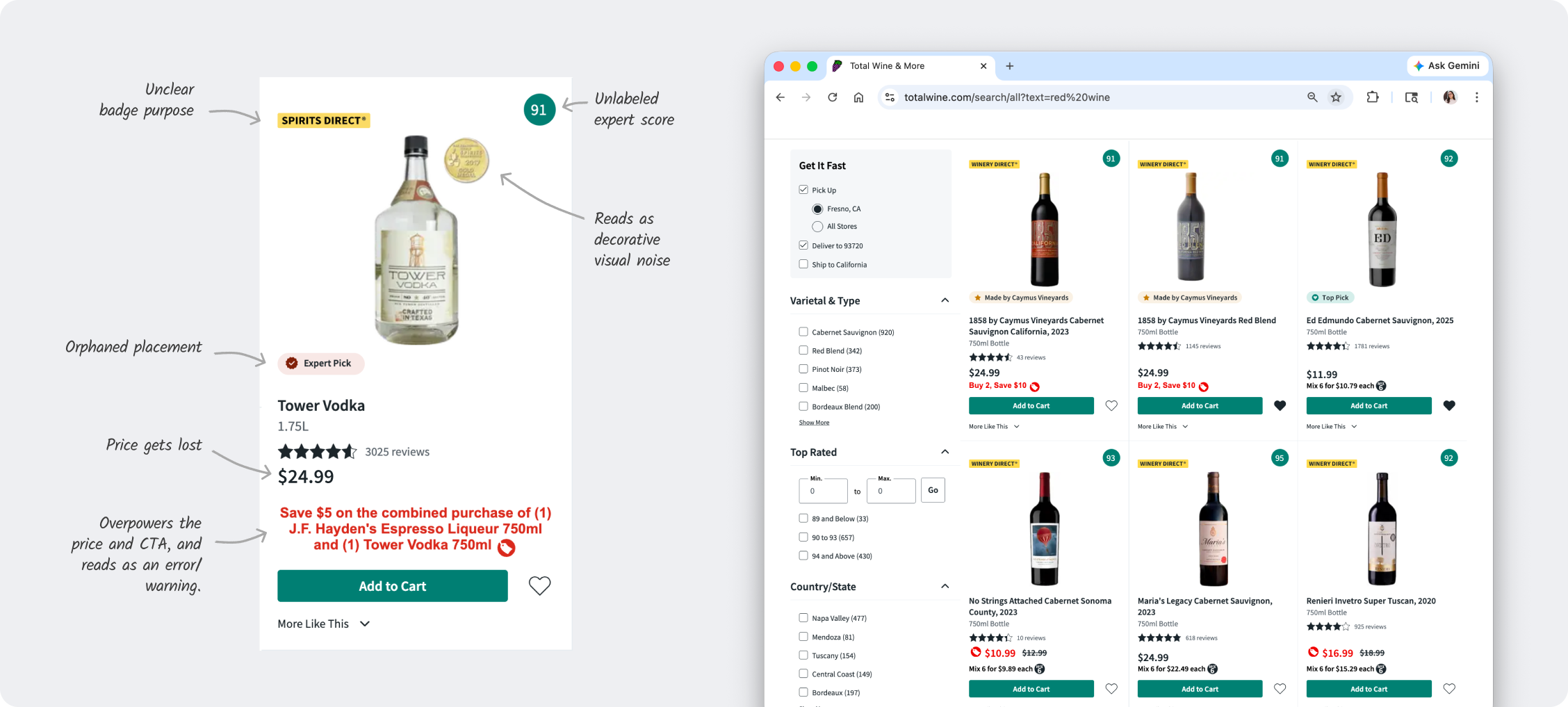Favorite 1858 Cabernet Sauvignon with heart

coord(1111,406)
